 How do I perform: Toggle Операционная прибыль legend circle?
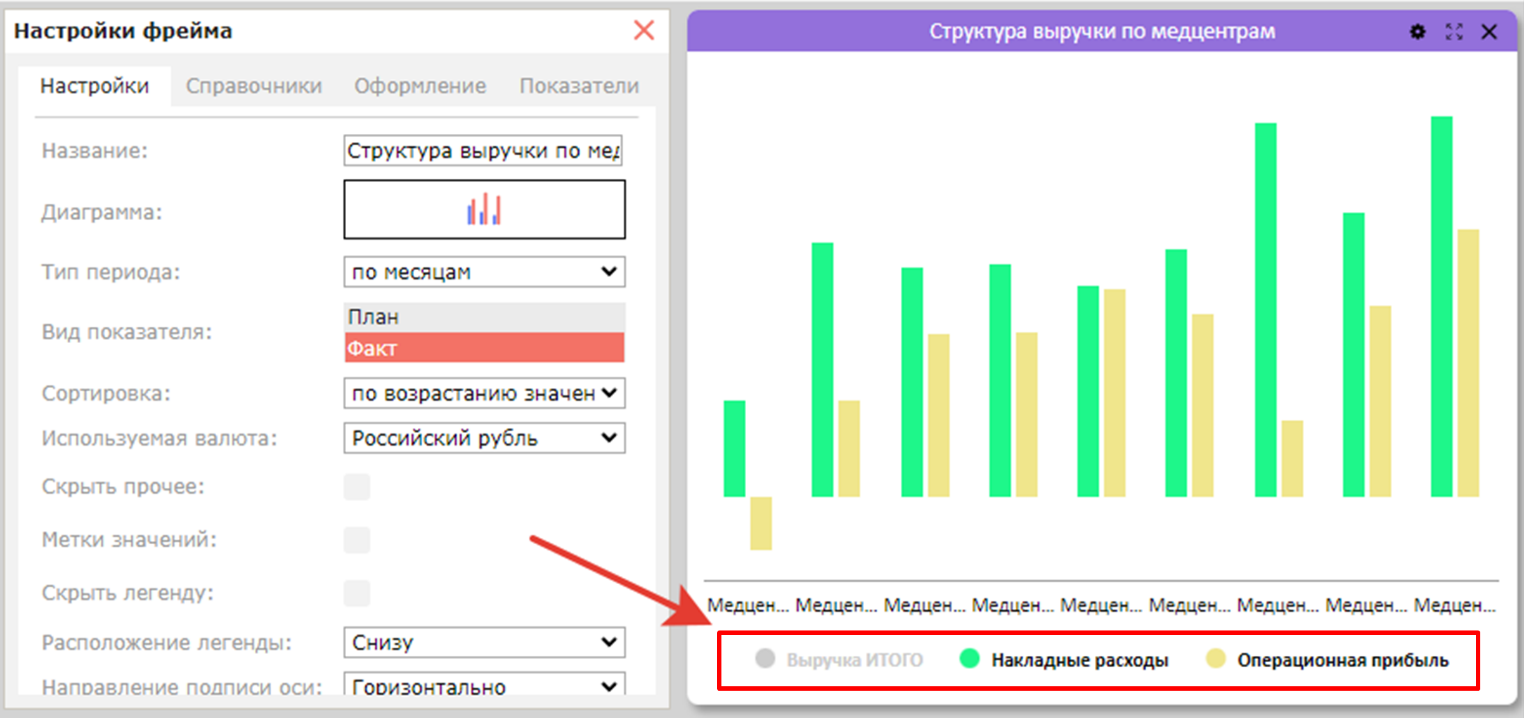click(1215, 660)
